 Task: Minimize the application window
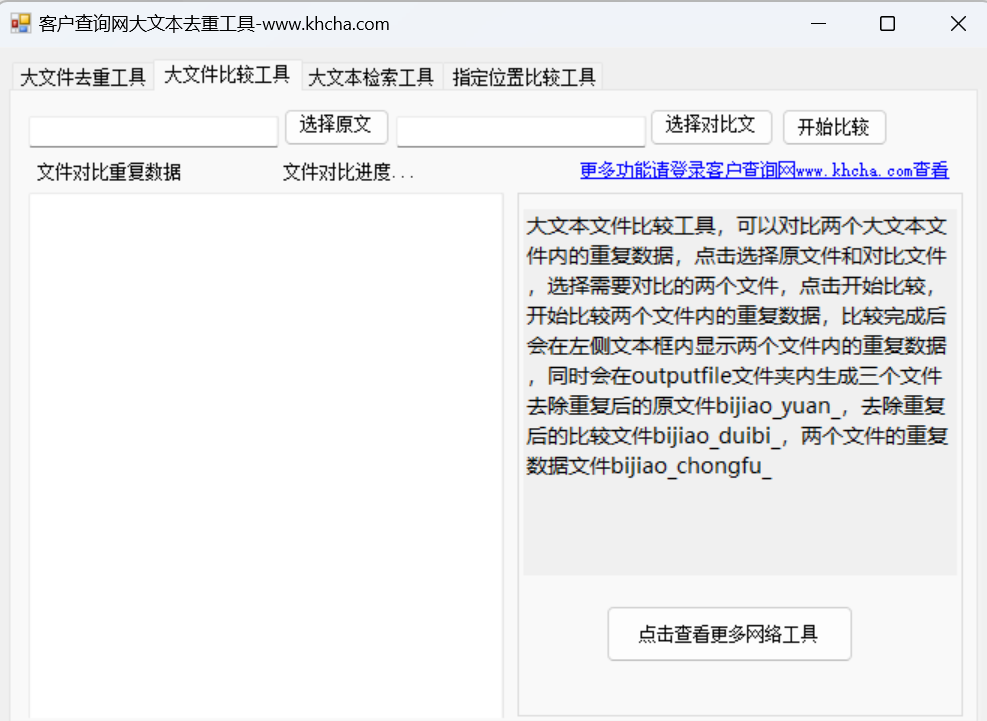pyautogui.click(x=817, y=24)
